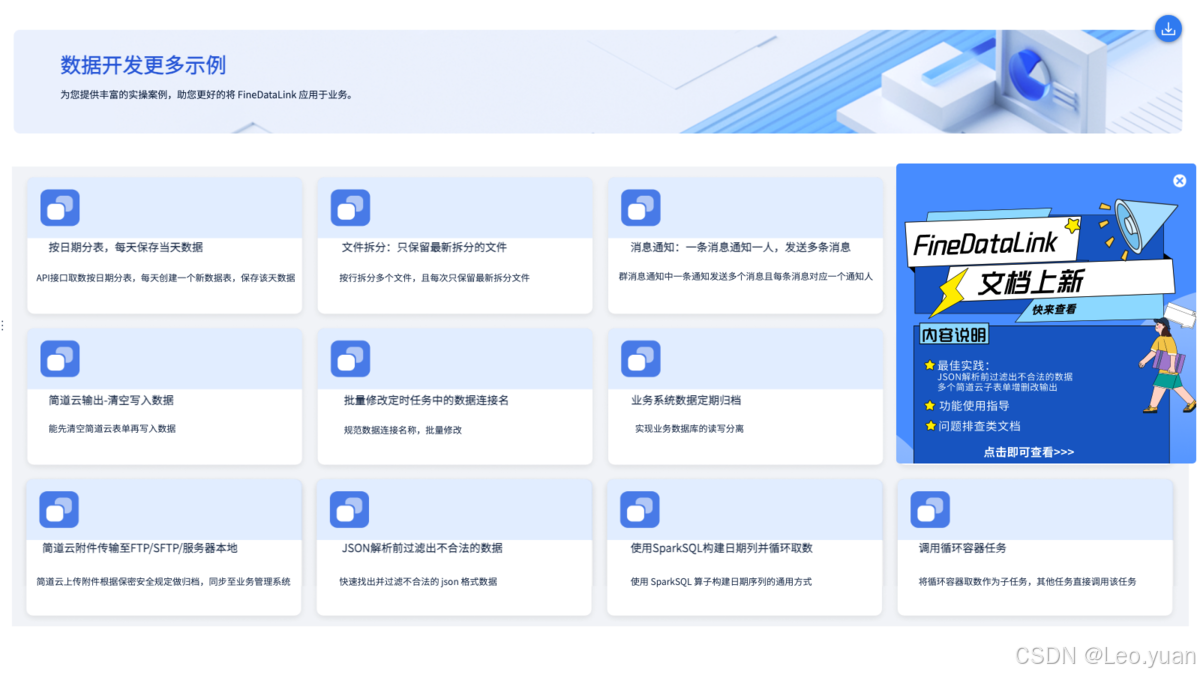Screen dimensions: 1200x675
Task: Click description 能先清空简道云表单再写入数据
Action: click(112, 428)
